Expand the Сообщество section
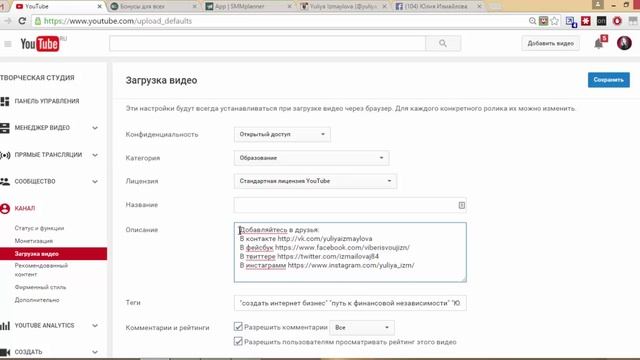The height and width of the screenshot is (360, 640). [95, 182]
